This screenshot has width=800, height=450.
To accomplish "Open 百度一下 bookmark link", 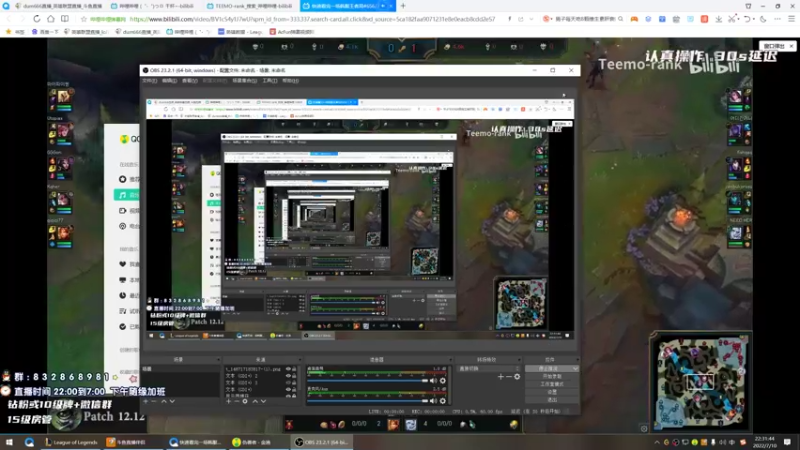I will [x=45, y=32].
